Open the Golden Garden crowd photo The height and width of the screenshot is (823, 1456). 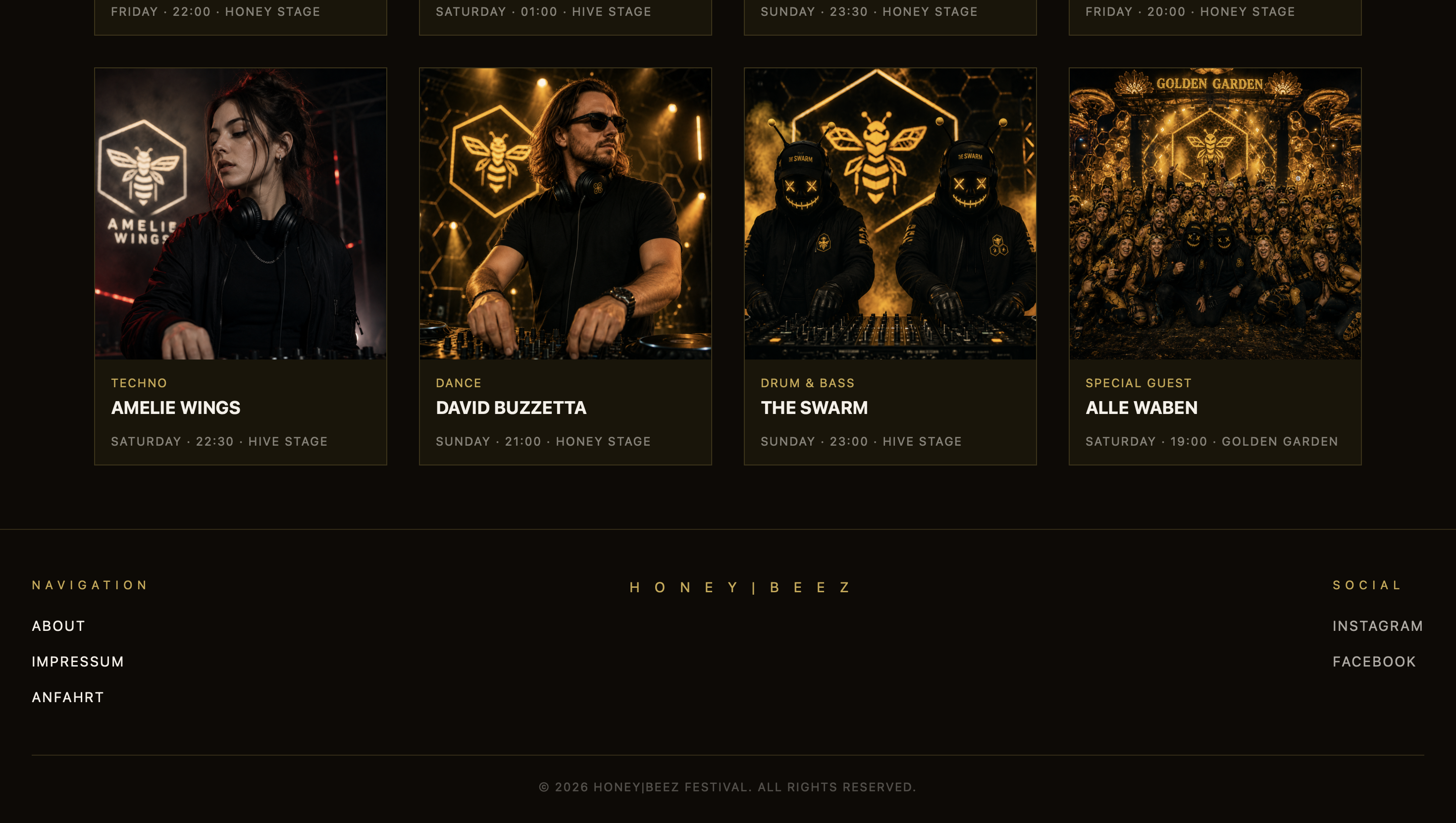(1215, 213)
